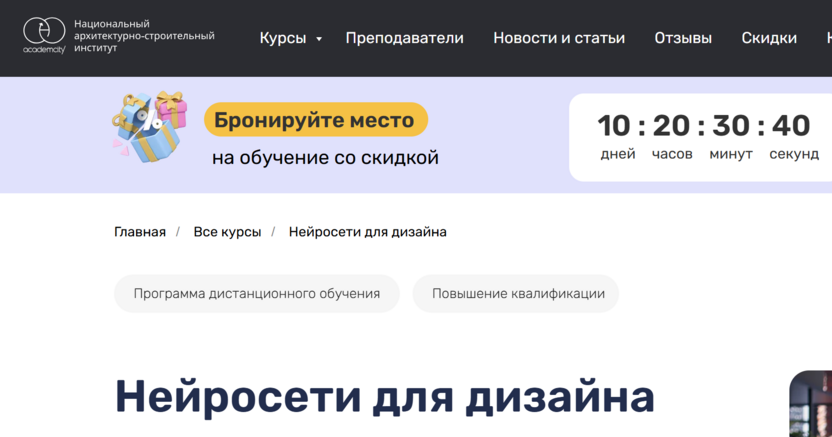The height and width of the screenshot is (437, 832).
Task: Open Все курсы breadcrumb link
Action: click(x=227, y=232)
